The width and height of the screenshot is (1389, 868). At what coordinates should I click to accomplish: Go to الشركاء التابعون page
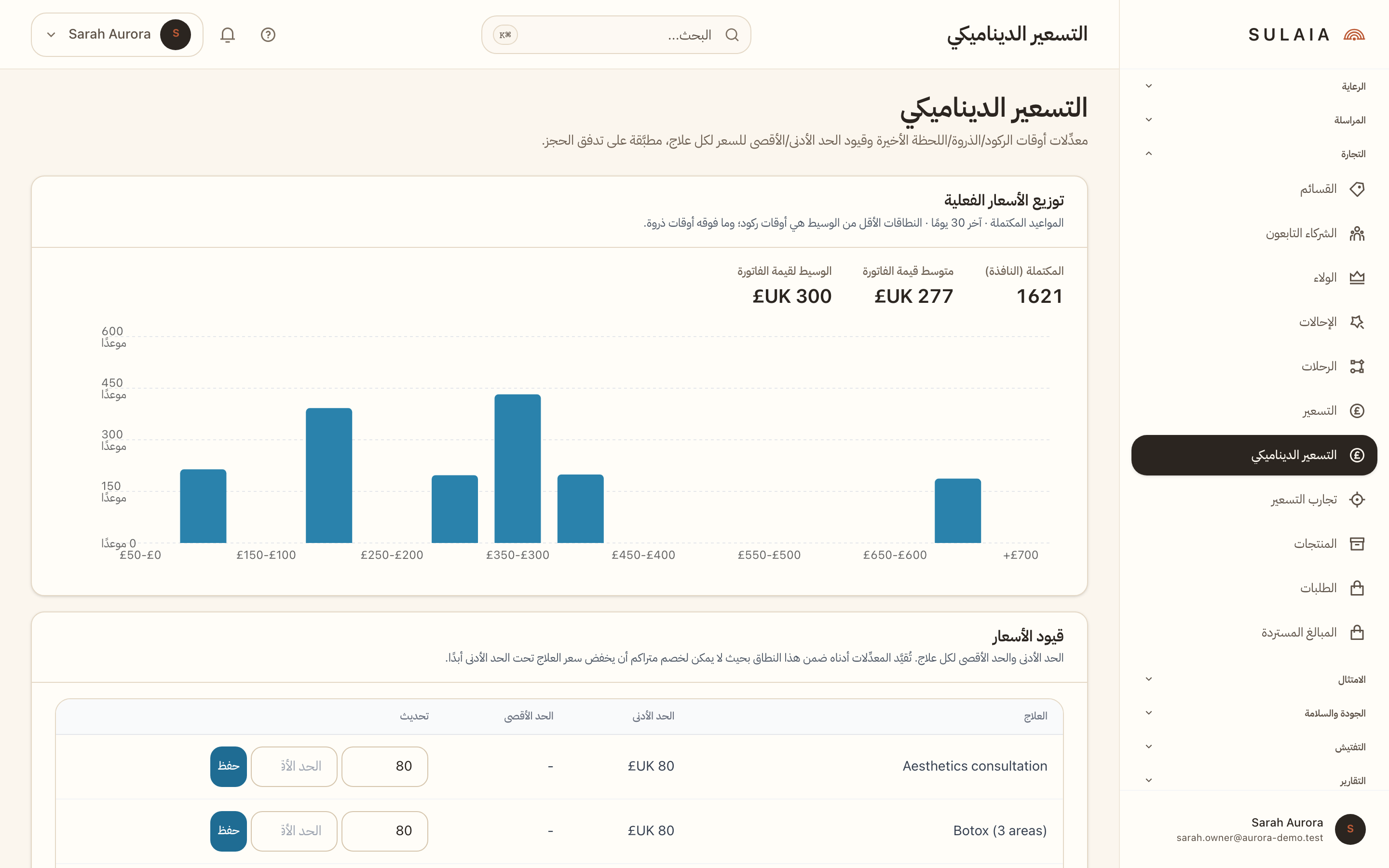[1254, 234]
